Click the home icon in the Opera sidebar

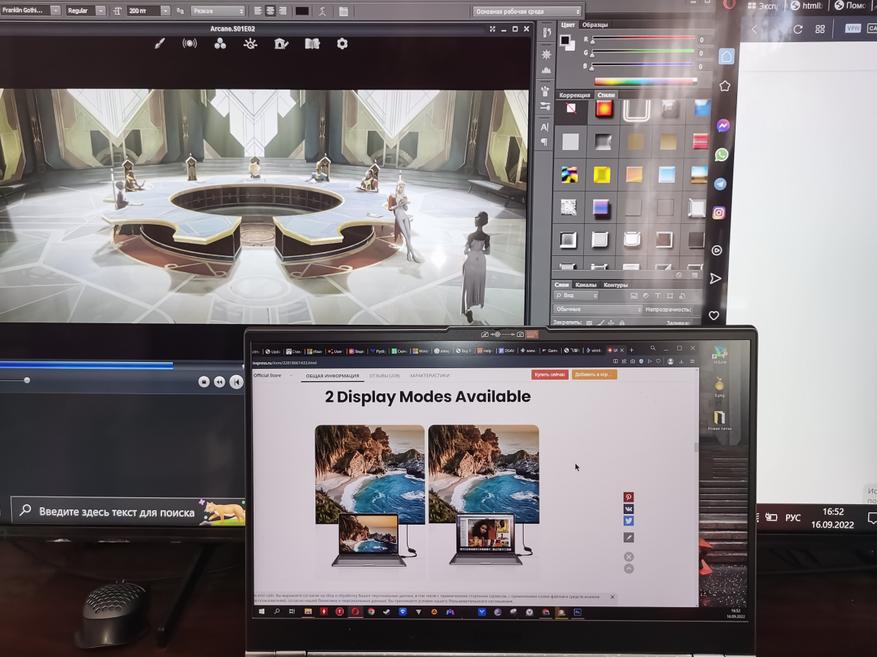727,56
